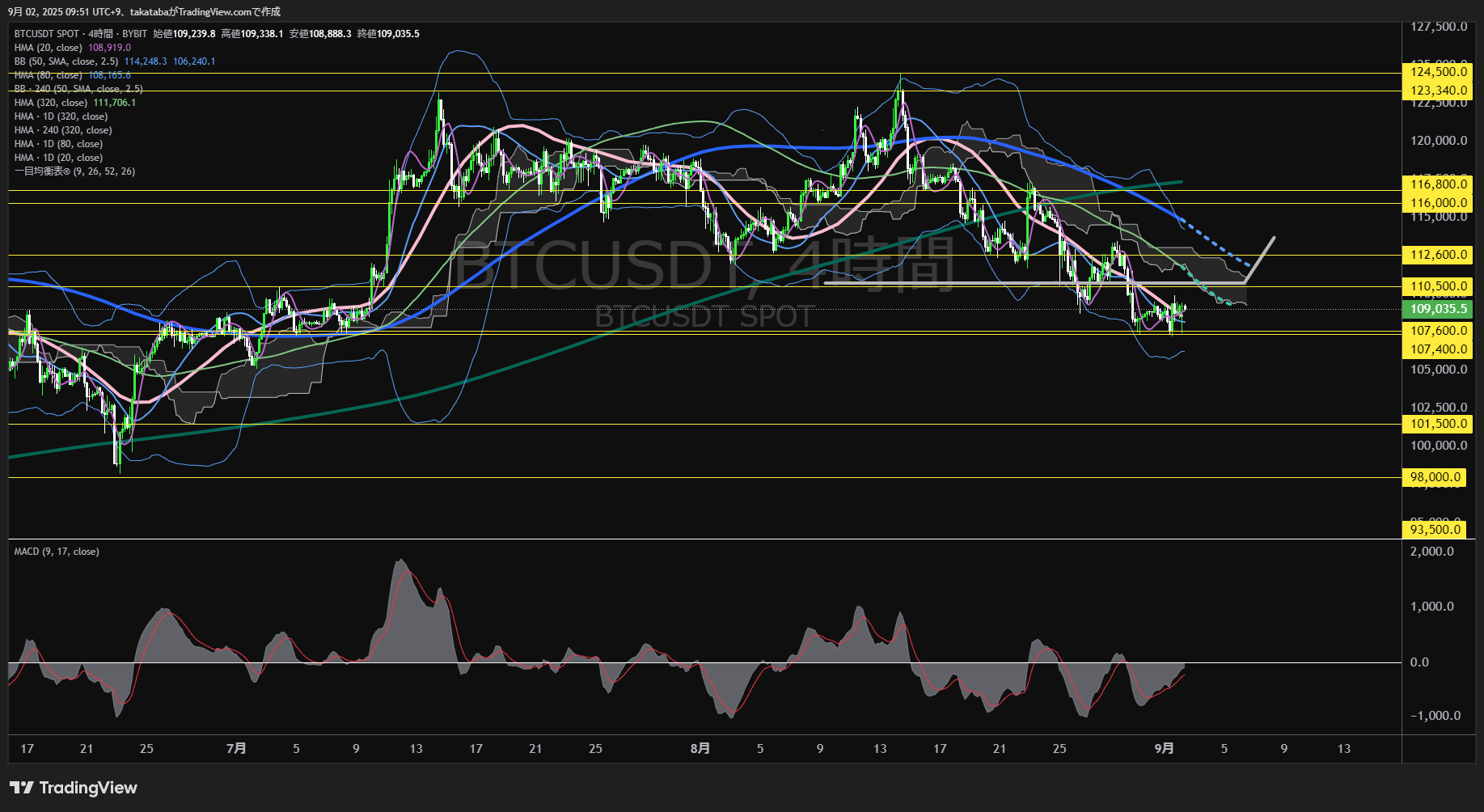Click the high price value 高値109,338.1

click(252, 34)
